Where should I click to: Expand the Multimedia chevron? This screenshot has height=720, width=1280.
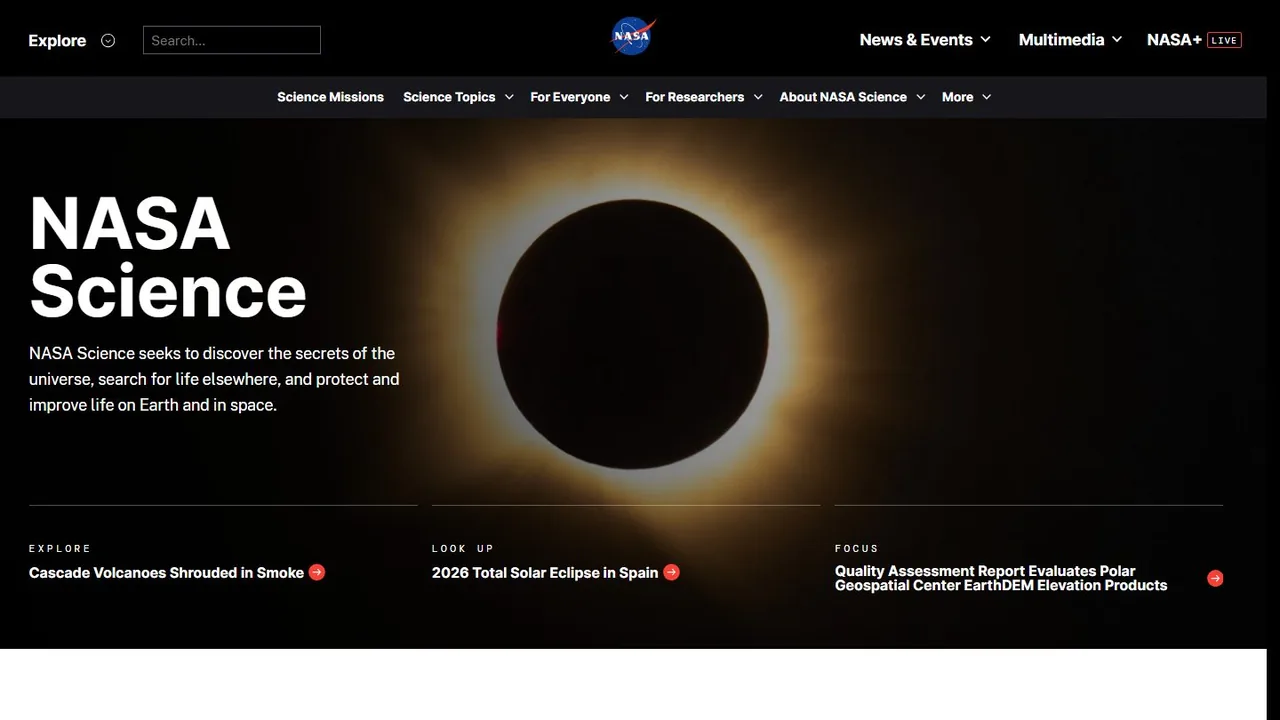click(1117, 40)
